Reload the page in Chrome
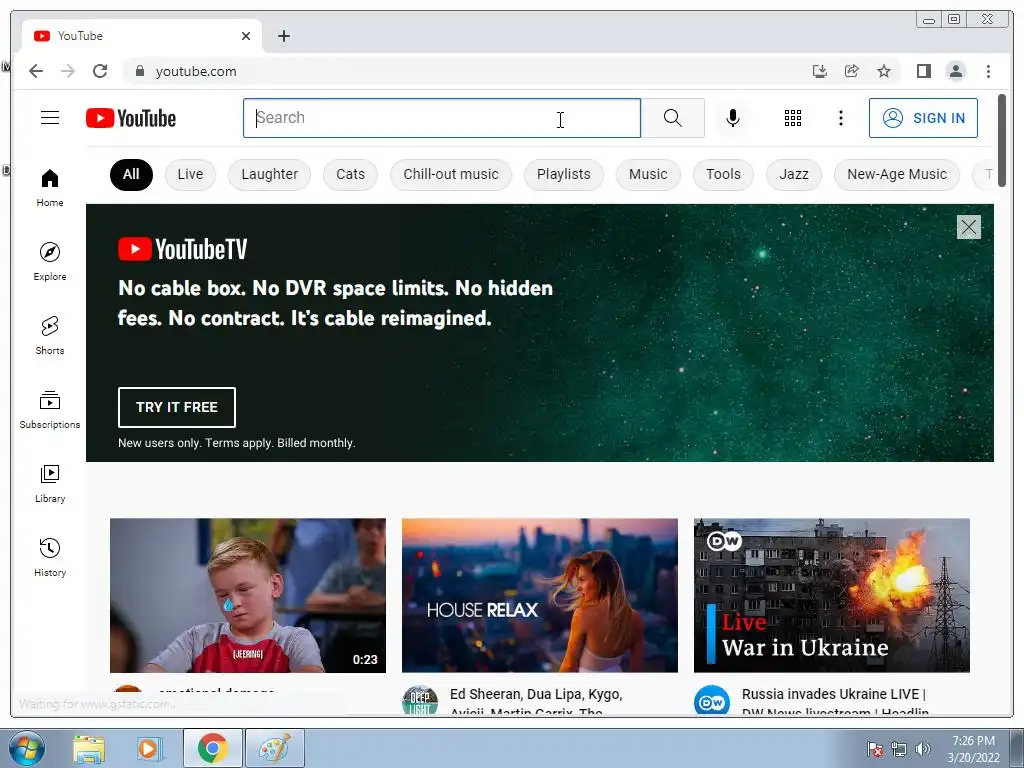1024x768 pixels. 100,71
